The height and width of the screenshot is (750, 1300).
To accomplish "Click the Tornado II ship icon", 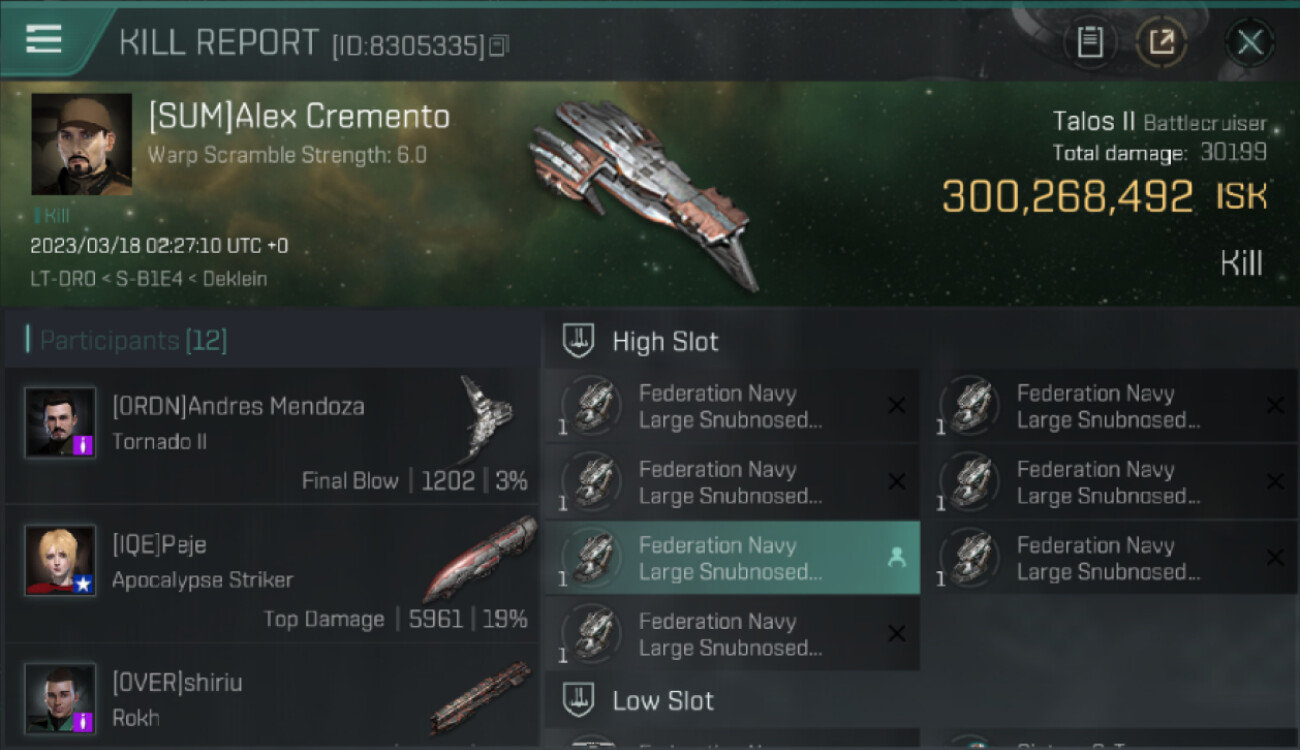I will (x=486, y=418).
